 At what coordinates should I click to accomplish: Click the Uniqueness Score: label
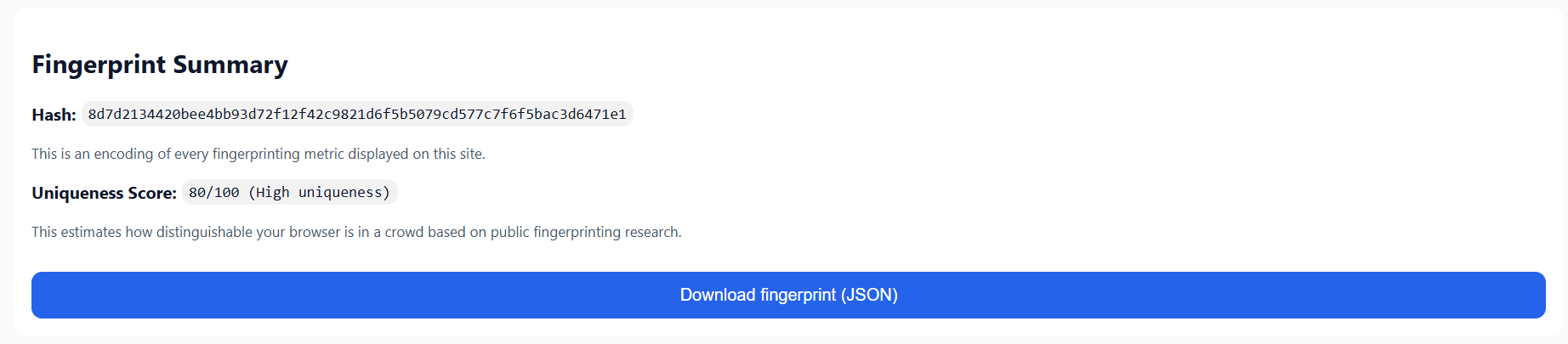[104, 193]
